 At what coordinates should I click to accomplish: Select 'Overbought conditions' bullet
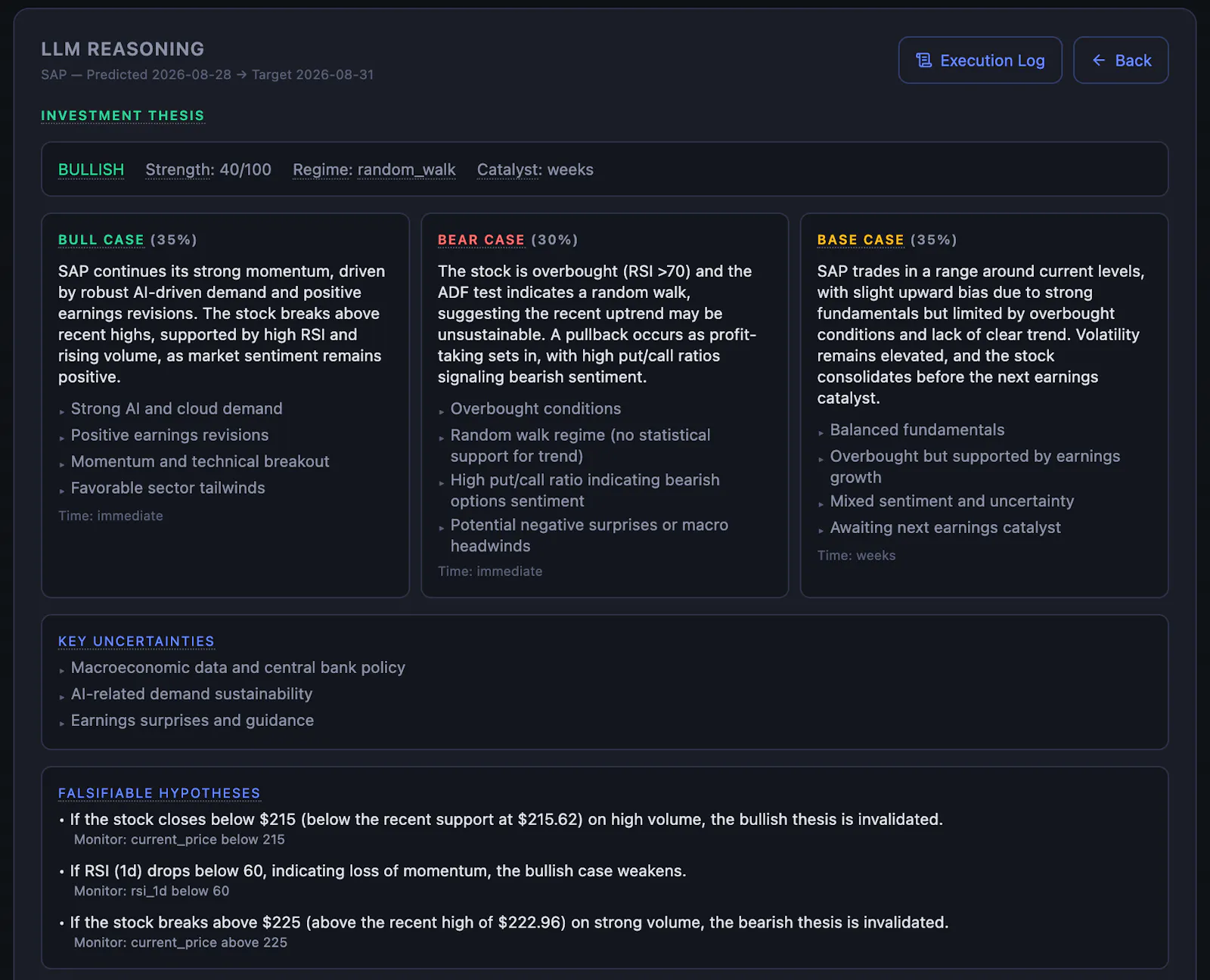535,408
